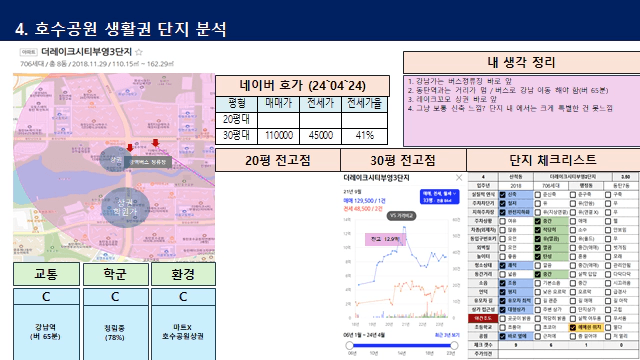Image resolution: width=640 pixels, height=360 pixels.
Task: Click the 30평대 전세가 cell 45000
Action: point(320,136)
